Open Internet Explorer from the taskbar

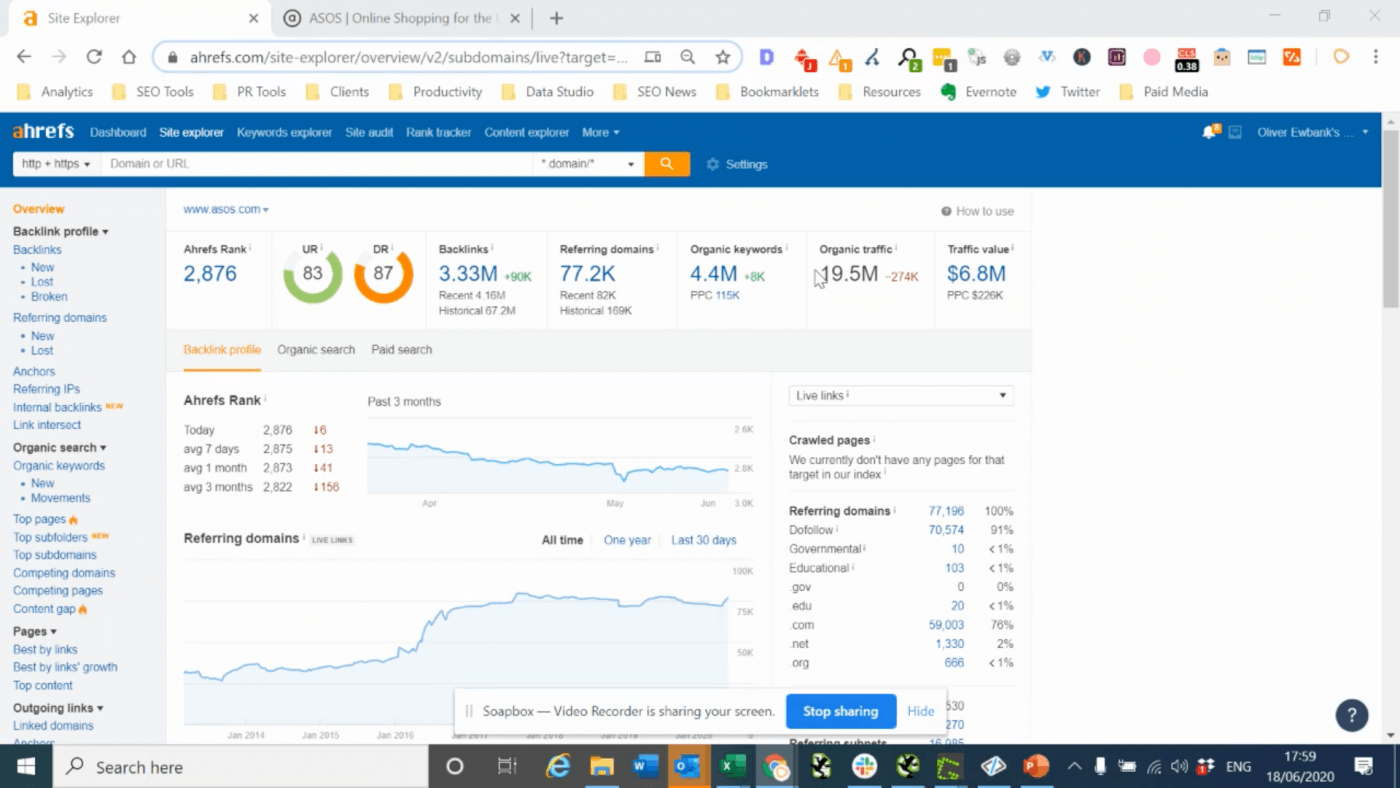[558, 767]
